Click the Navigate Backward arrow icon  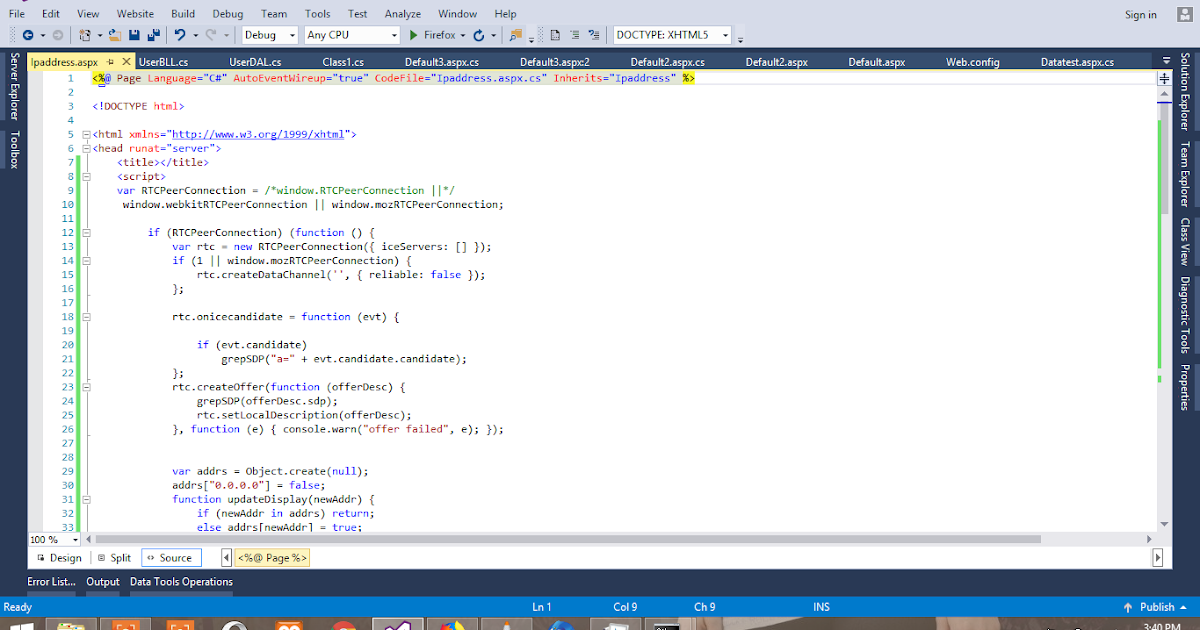(x=29, y=35)
